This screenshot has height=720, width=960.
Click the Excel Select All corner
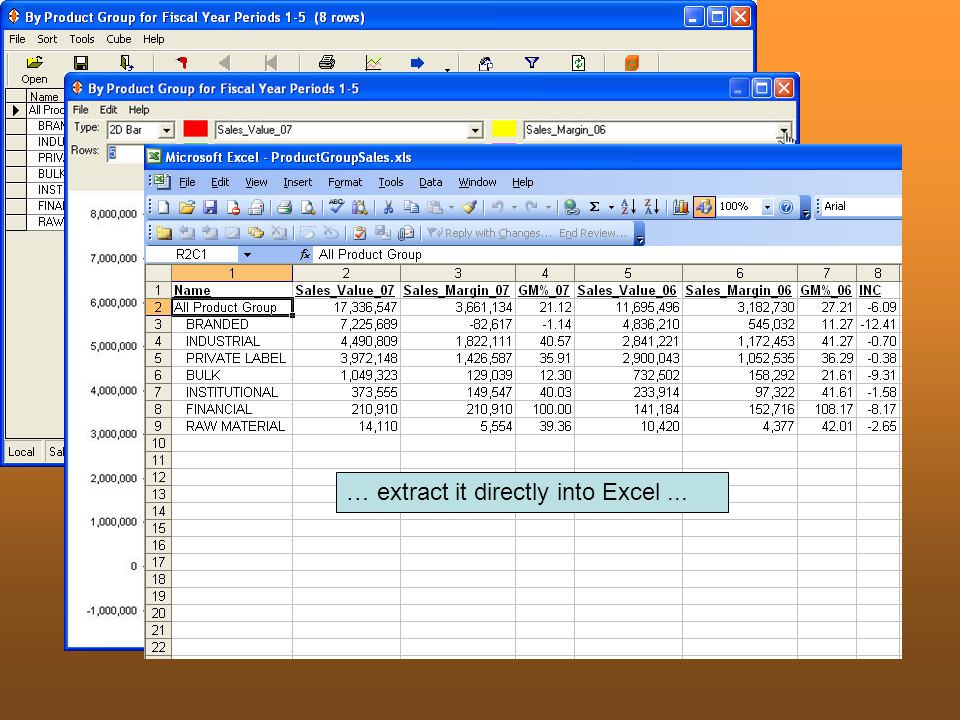(x=158, y=273)
